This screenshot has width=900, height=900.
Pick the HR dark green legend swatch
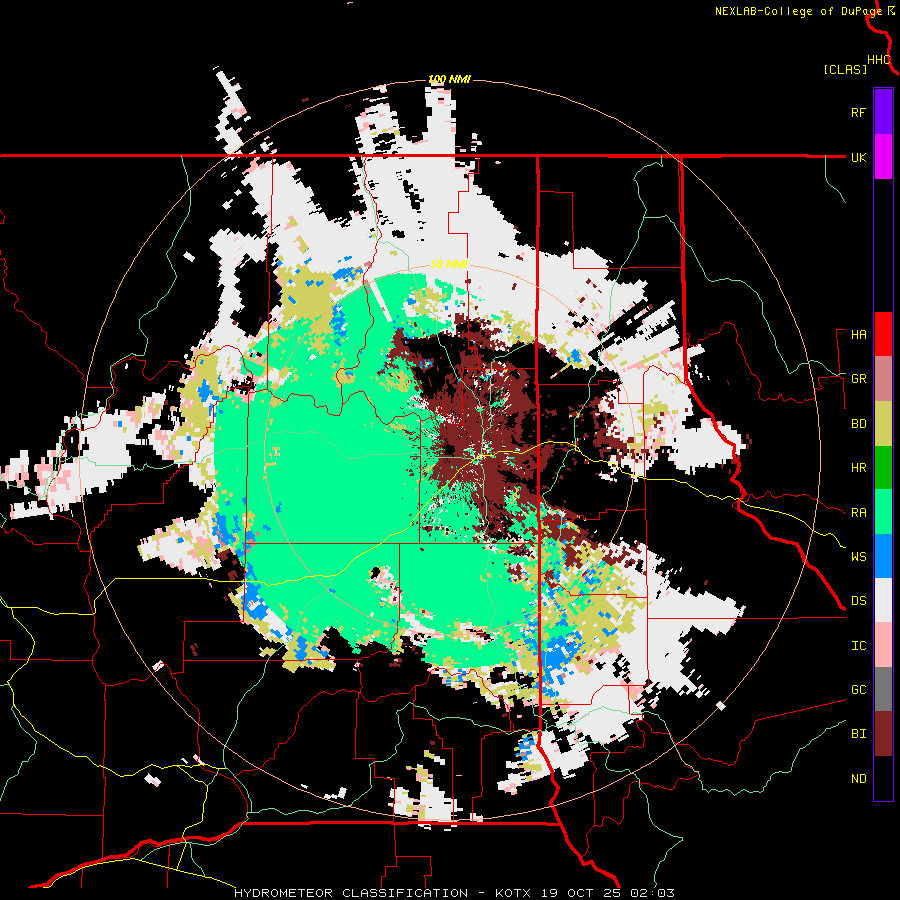click(883, 467)
